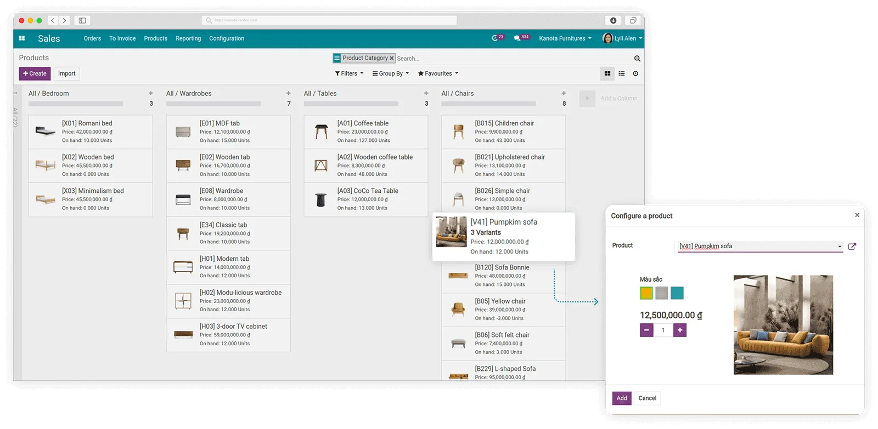The image size is (878, 429).
Task: Open the Minimalism bed product card
Action: [x=90, y=199]
